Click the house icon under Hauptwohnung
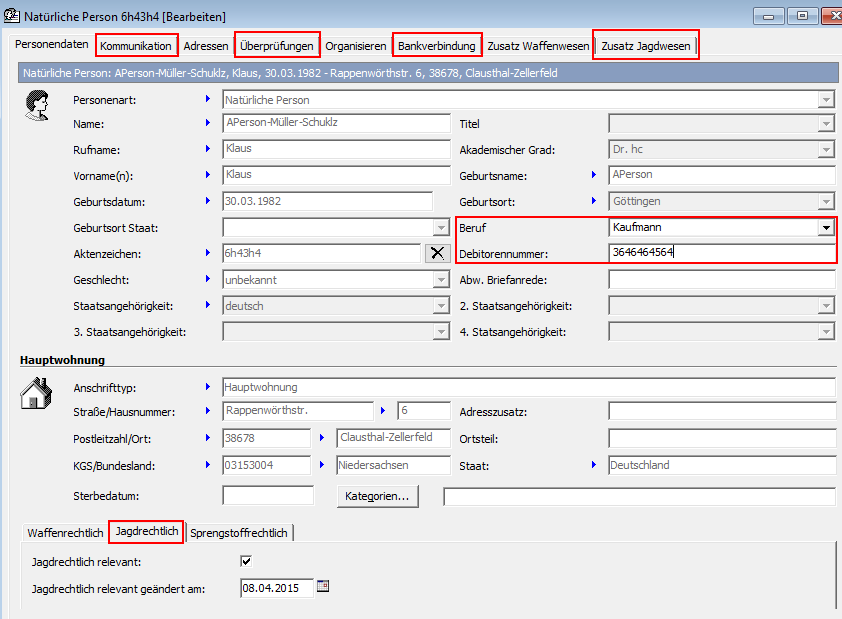 (37, 393)
